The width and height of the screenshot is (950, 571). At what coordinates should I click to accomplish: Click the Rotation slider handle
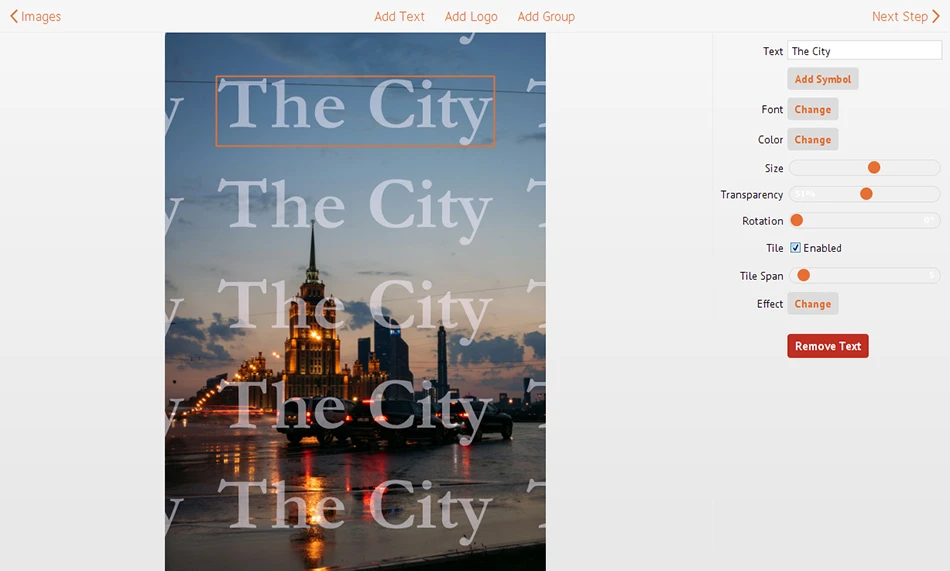click(797, 221)
